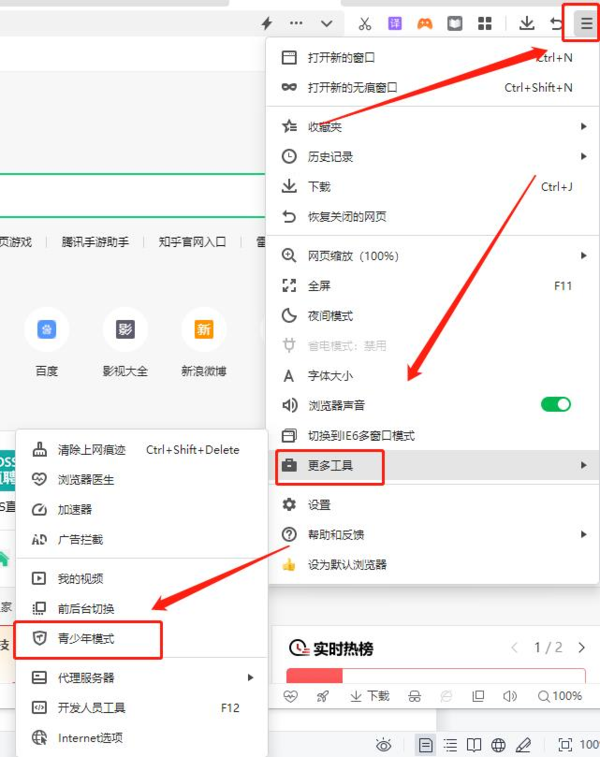Screen dimensions: 600x757
Task: Expand the 收藏夹 submenu arrow
Action: (584, 126)
